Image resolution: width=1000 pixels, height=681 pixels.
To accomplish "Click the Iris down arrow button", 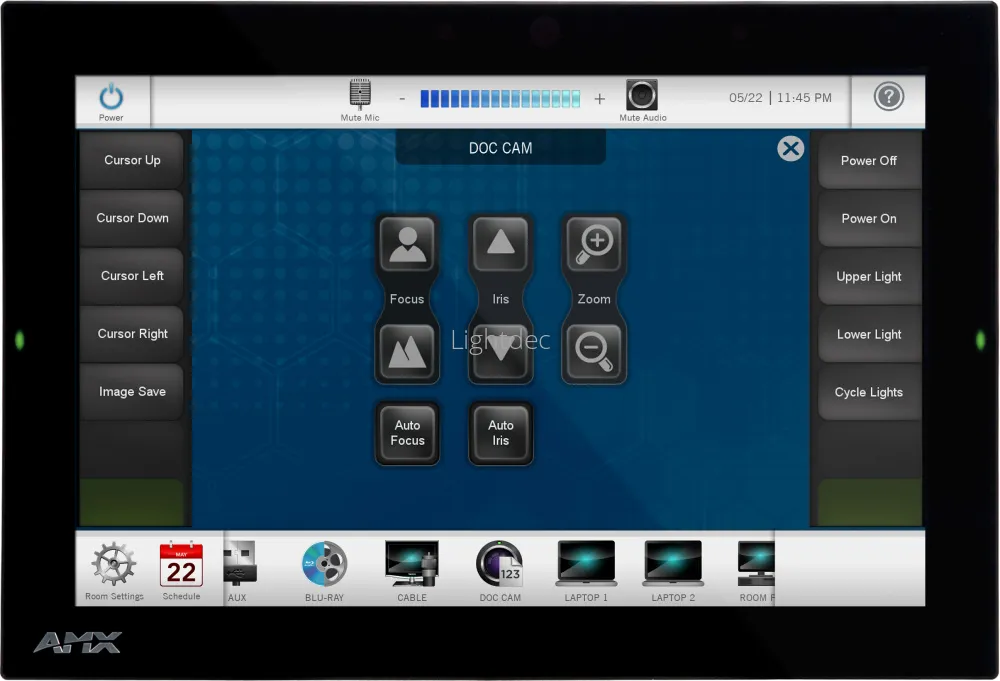I will (500, 354).
